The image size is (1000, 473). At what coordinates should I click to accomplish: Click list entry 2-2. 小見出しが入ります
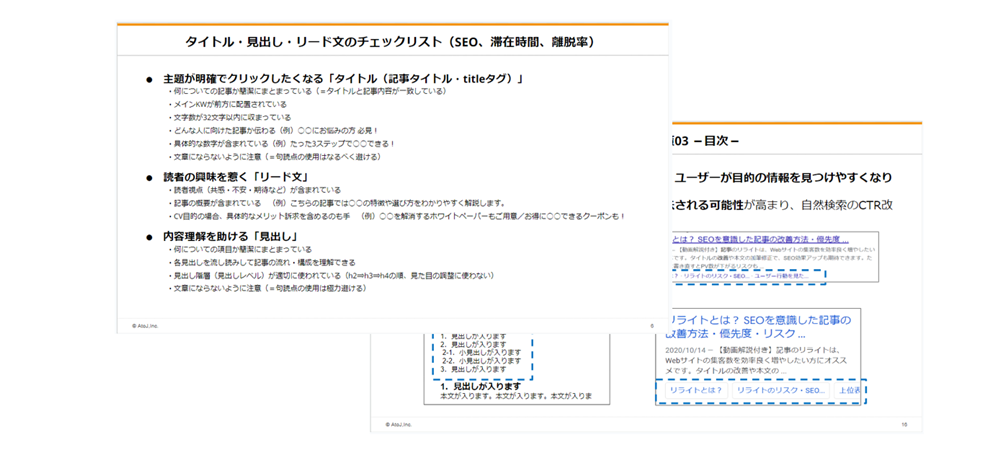click(482, 360)
